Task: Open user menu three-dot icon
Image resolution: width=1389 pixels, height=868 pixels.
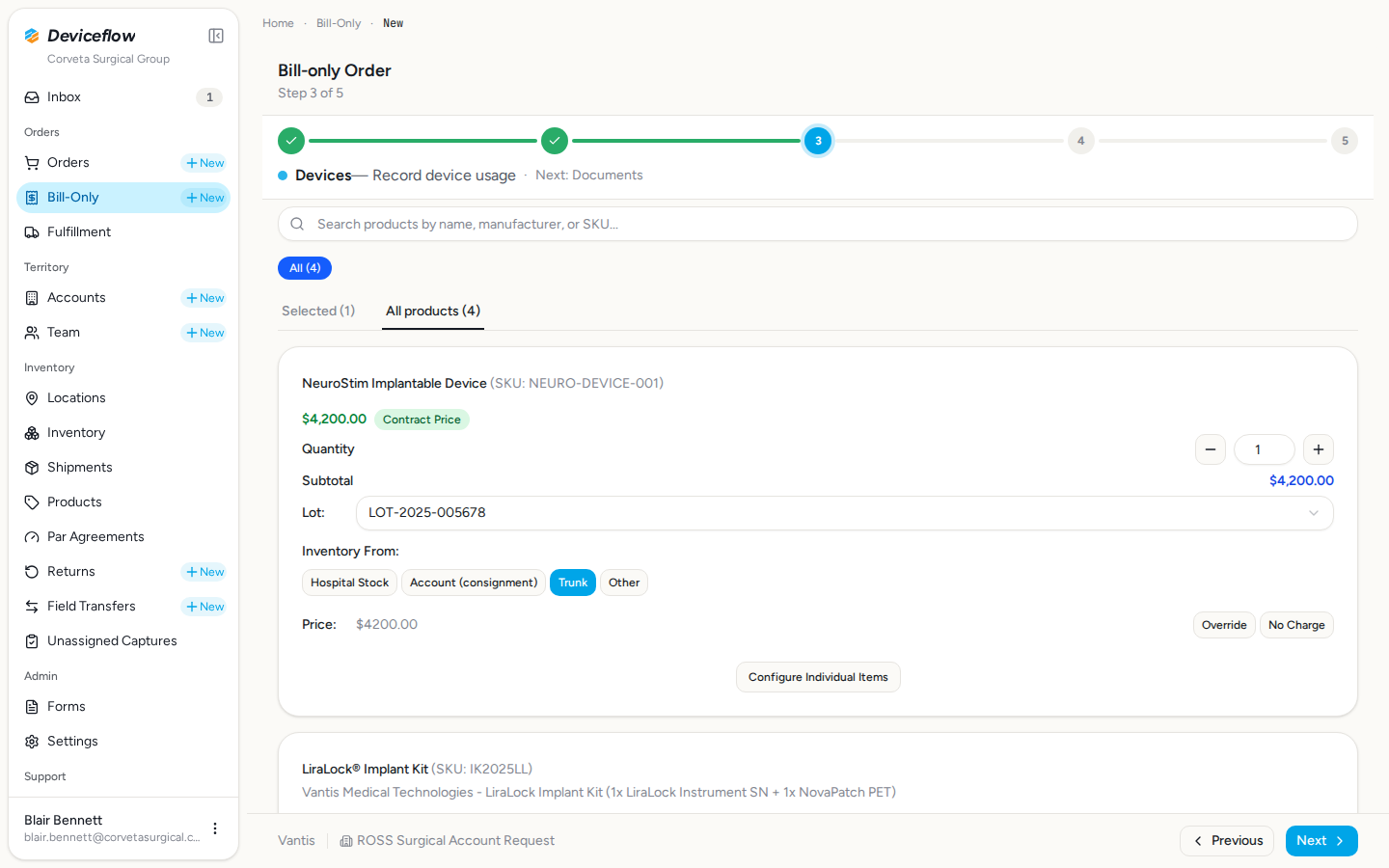Action: tap(215, 828)
